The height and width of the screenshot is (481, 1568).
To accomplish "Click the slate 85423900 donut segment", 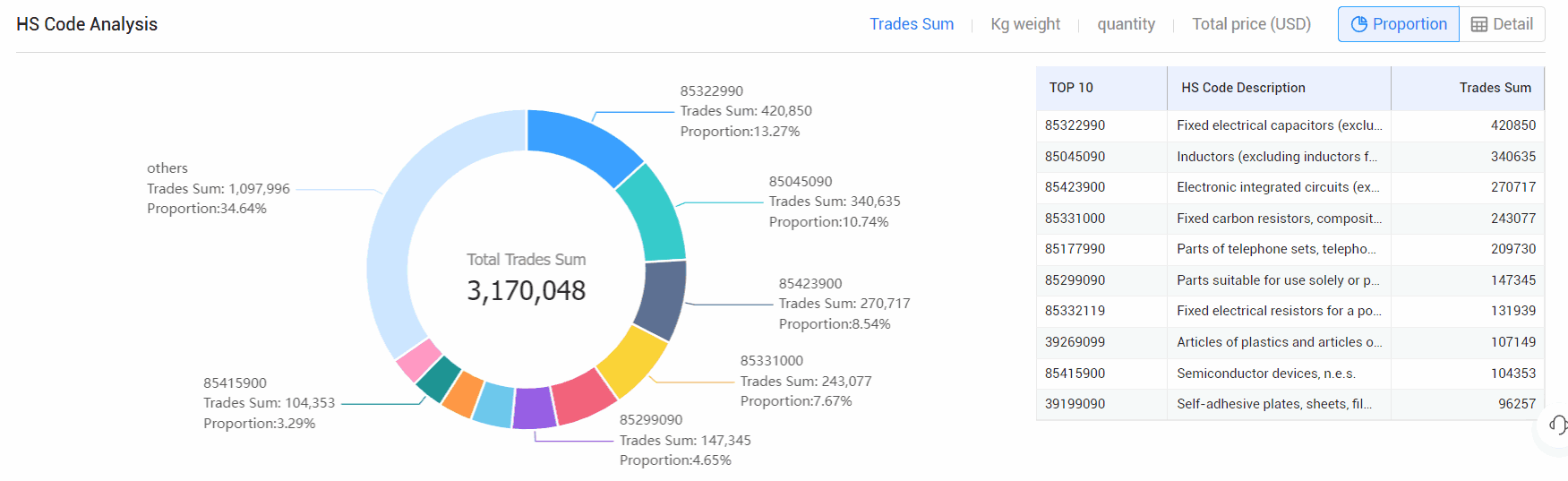I will pos(662,298).
